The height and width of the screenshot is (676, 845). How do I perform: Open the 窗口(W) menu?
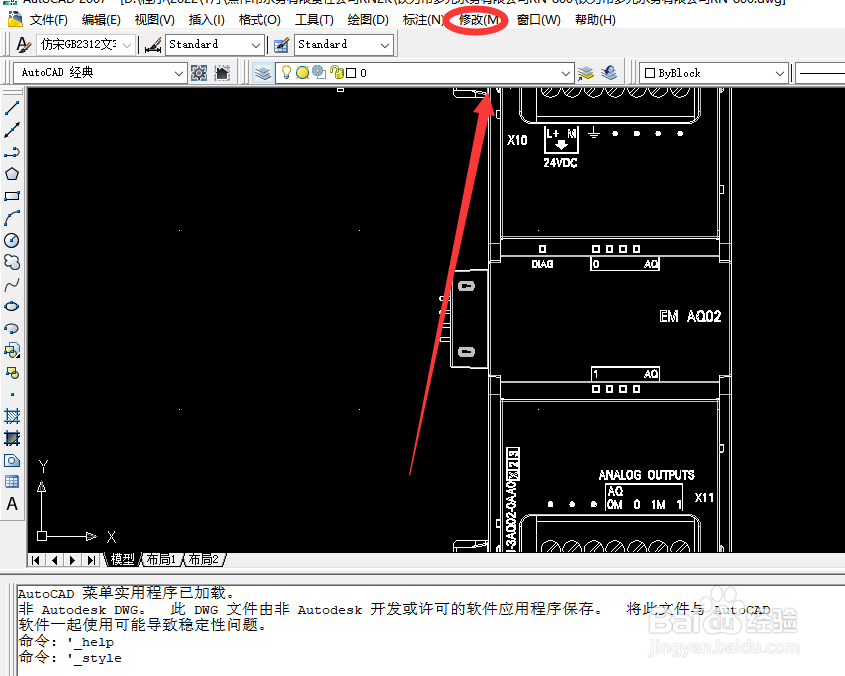(x=538, y=20)
